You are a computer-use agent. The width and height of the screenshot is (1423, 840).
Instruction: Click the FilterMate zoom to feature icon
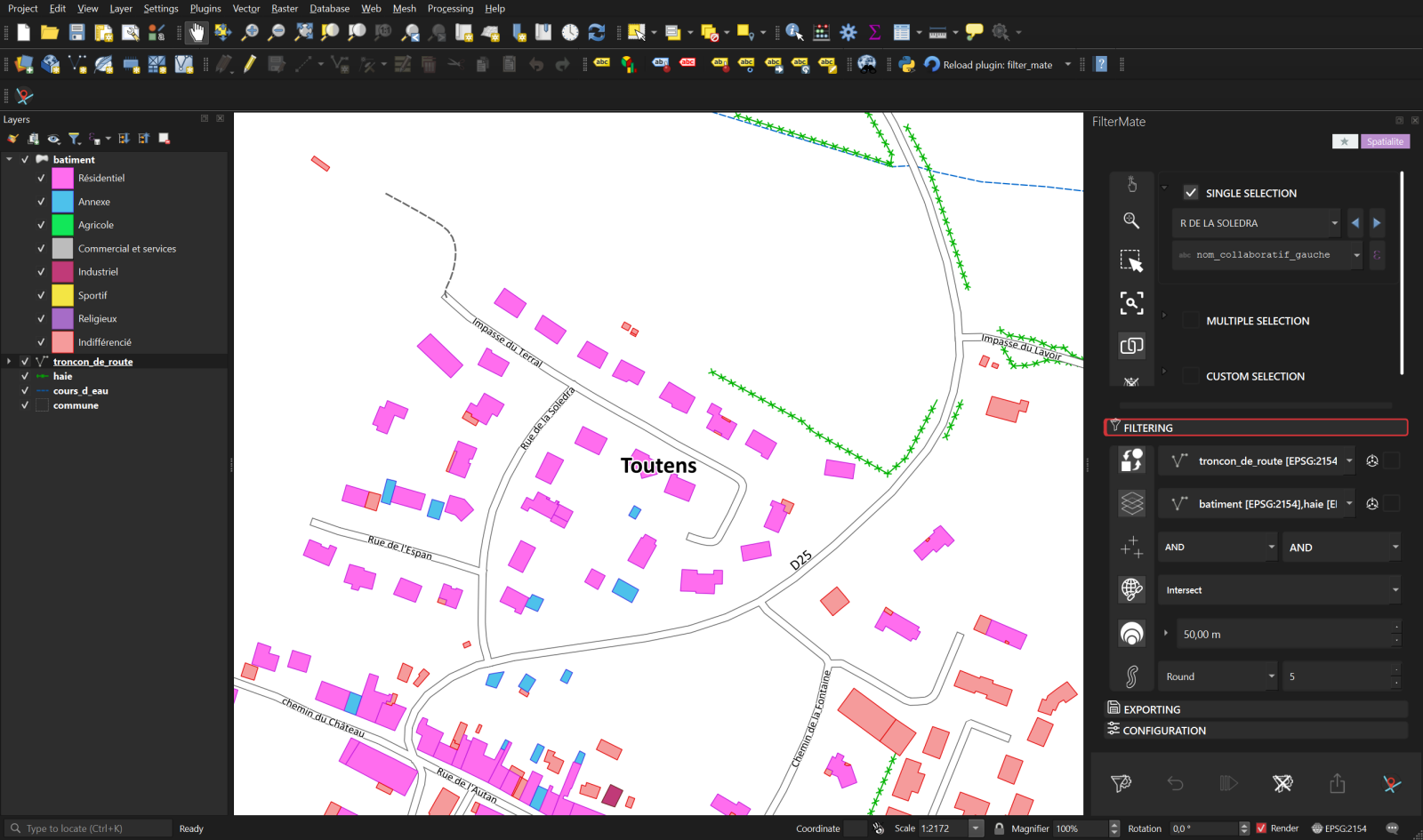coord(1131,220)
